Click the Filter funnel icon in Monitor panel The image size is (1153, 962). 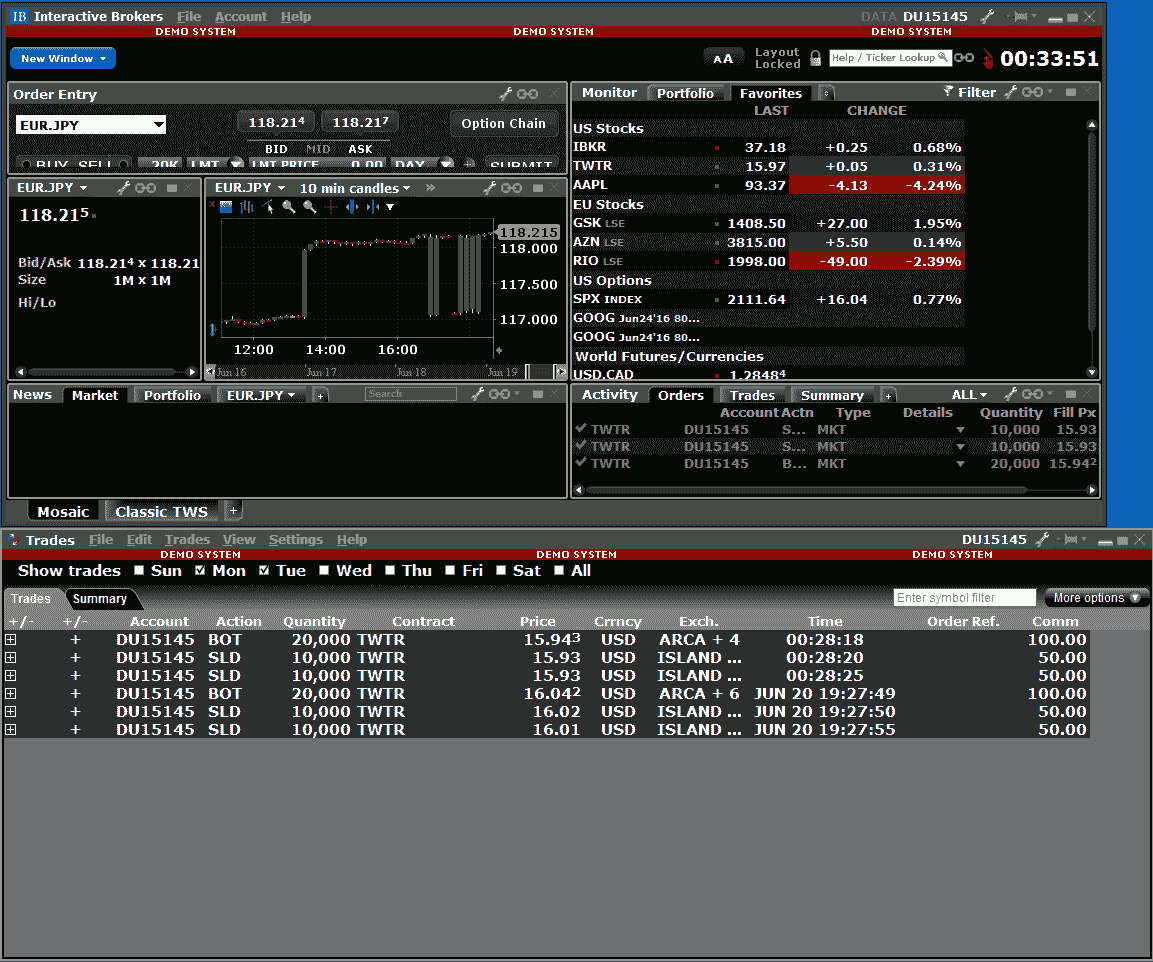click(x=948, y=92)
